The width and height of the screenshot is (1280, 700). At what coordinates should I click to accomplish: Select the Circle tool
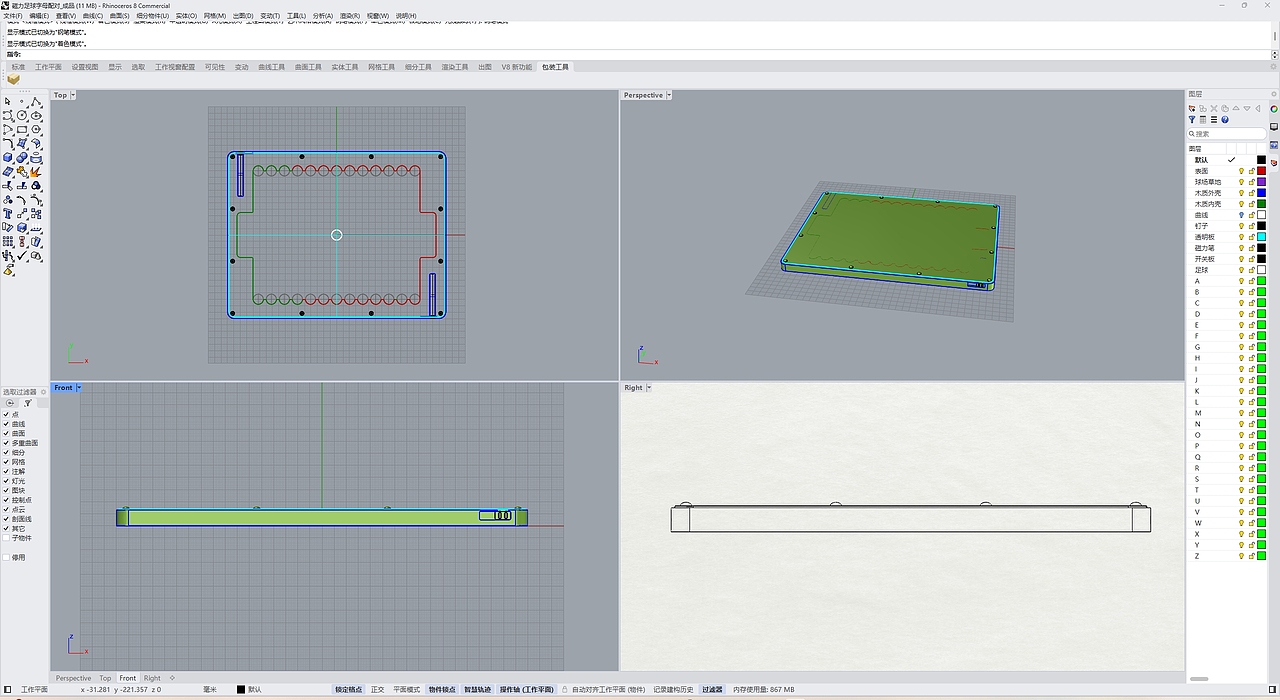[x=21, y=116]
